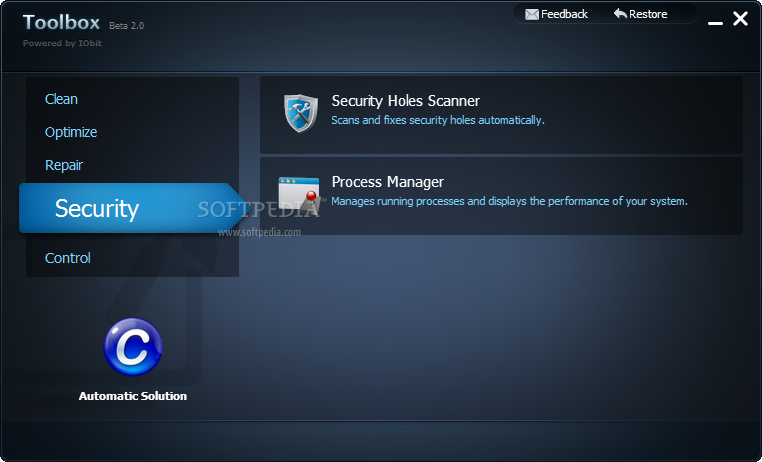The height and width of the screenshot is (462, 762).
Task: Close the Toolbox window
Action: (740, 19)
